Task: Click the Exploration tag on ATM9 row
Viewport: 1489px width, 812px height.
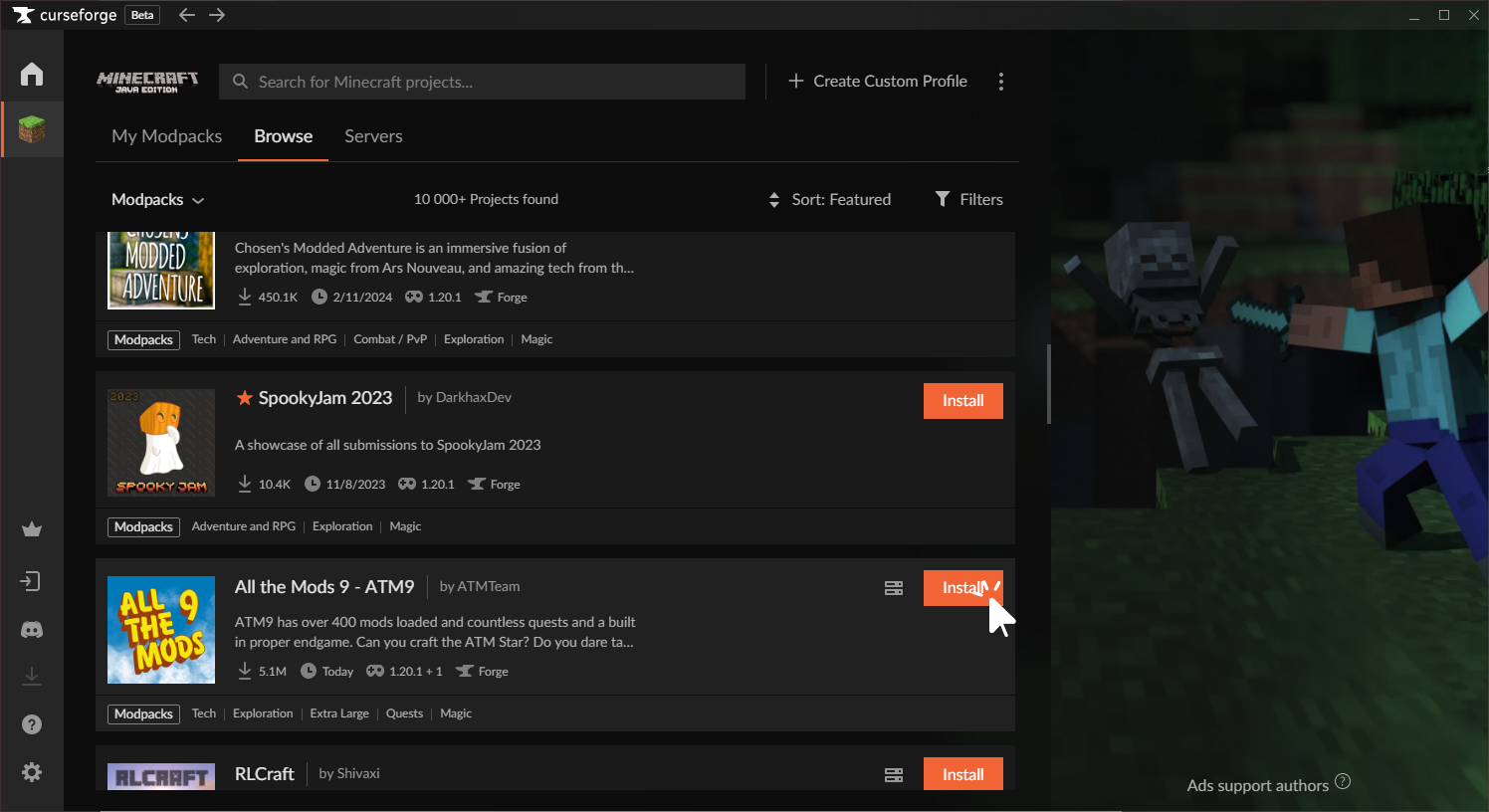Action: (263, 713)
